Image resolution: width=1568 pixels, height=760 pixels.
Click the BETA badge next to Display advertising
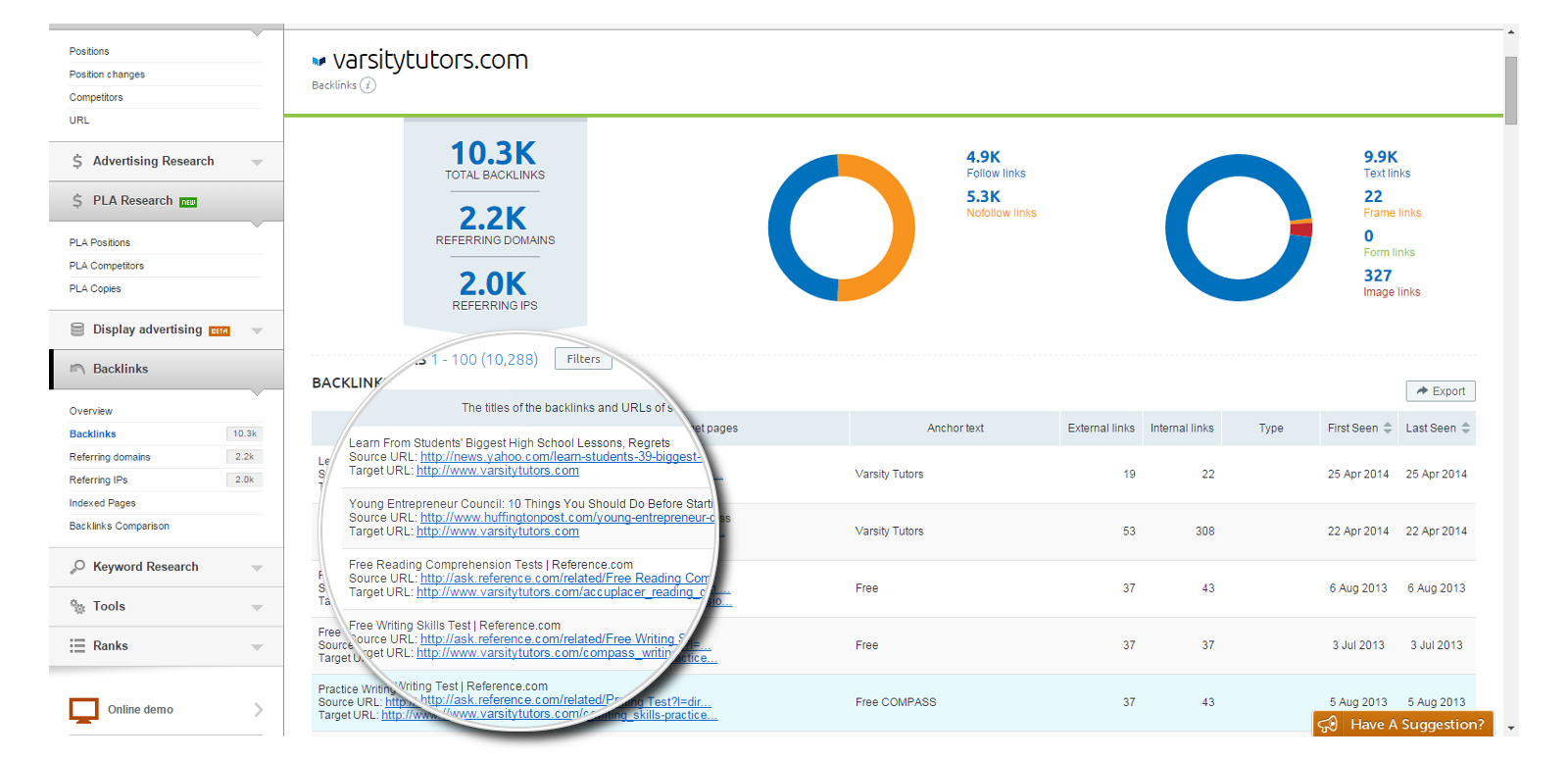220,330
